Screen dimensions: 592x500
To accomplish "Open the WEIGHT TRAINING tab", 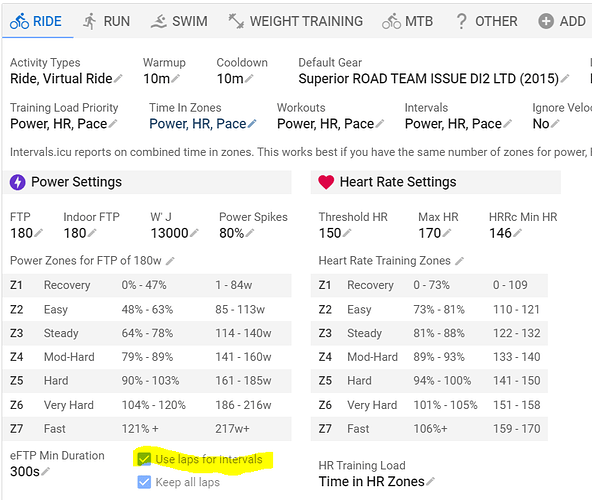I will [x=295, y=21].
